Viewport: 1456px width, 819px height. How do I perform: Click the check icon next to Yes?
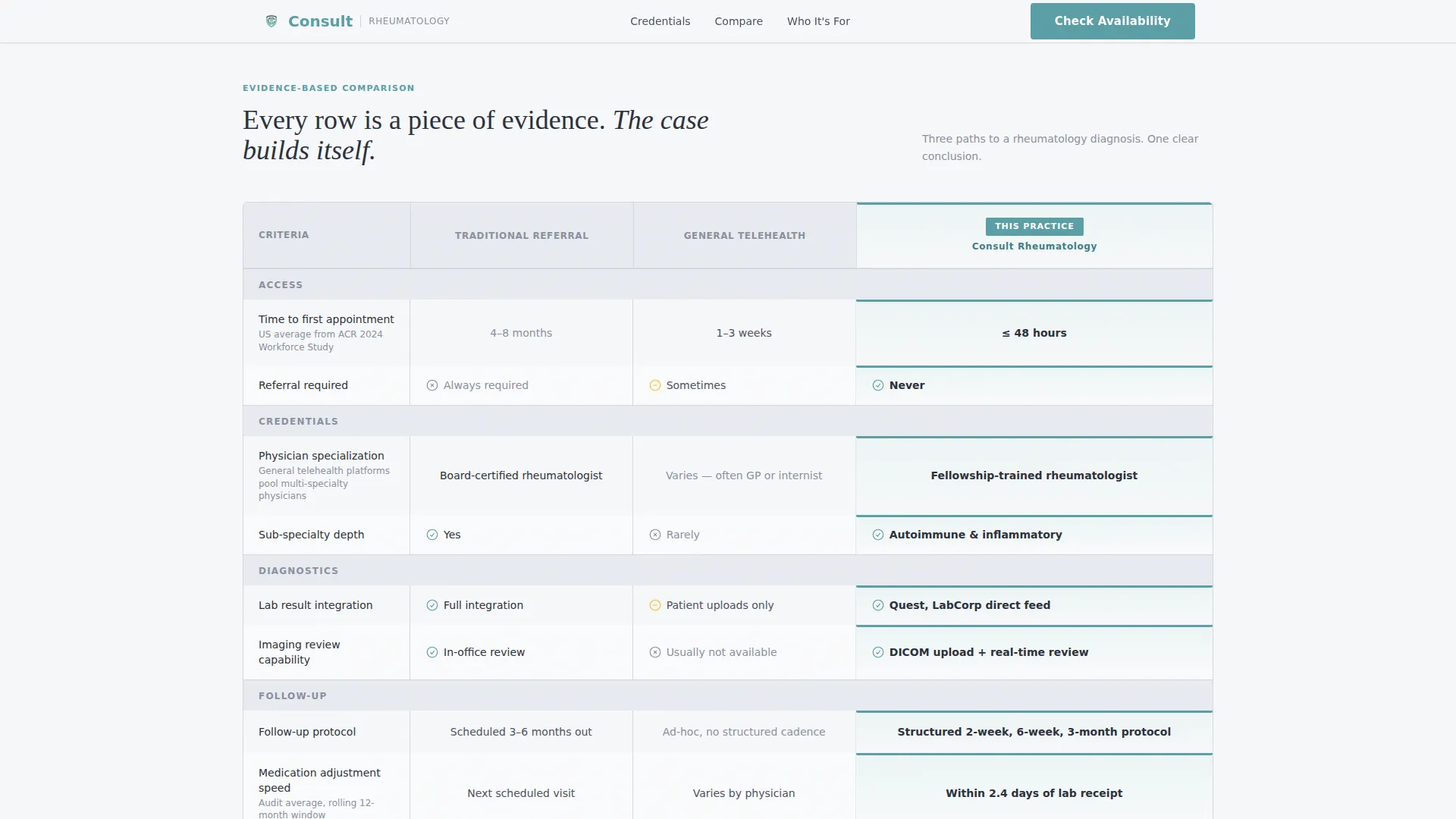pos(432,535)
